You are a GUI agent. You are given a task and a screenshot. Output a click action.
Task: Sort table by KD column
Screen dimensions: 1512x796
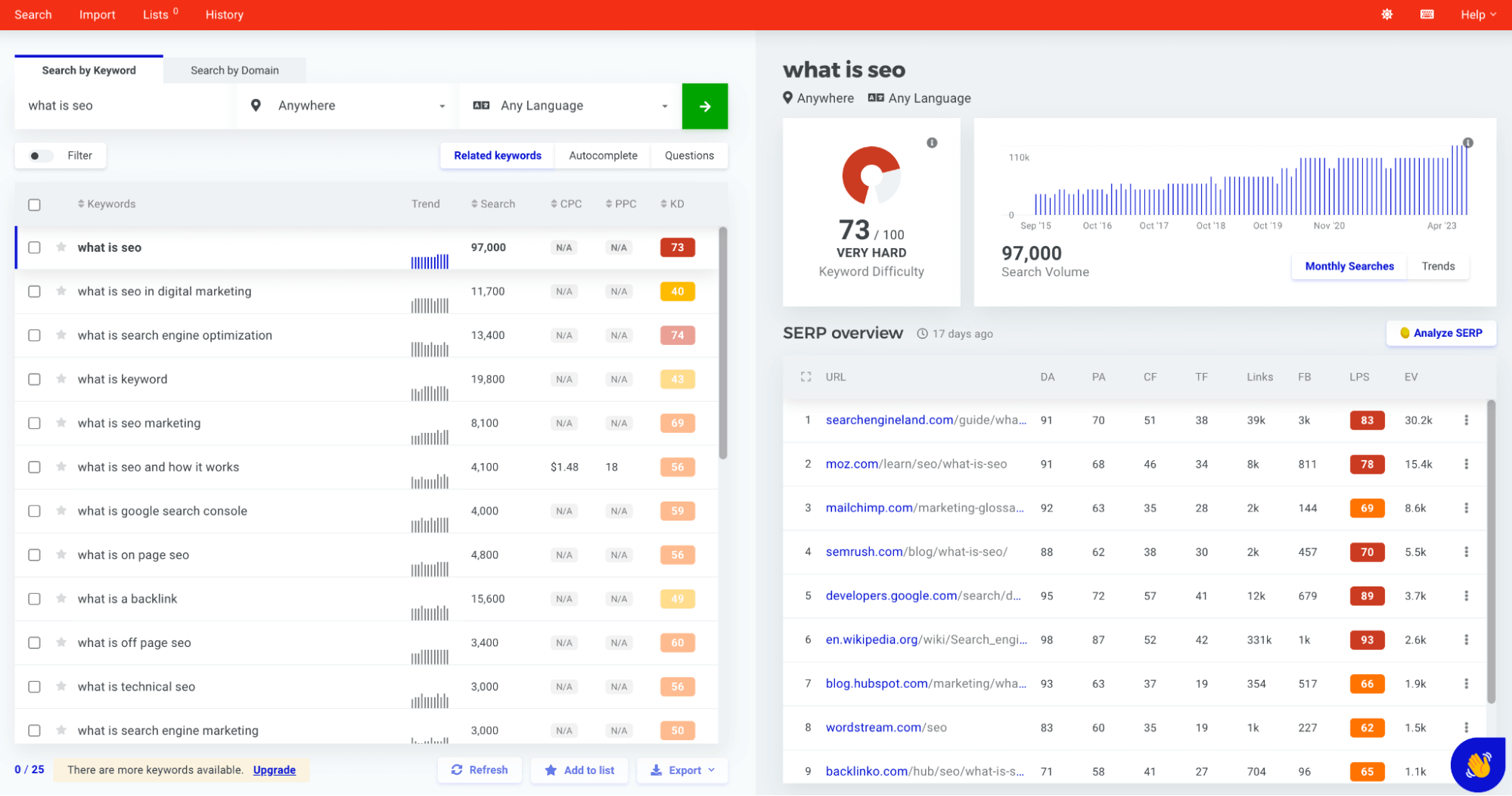point(672,204)
